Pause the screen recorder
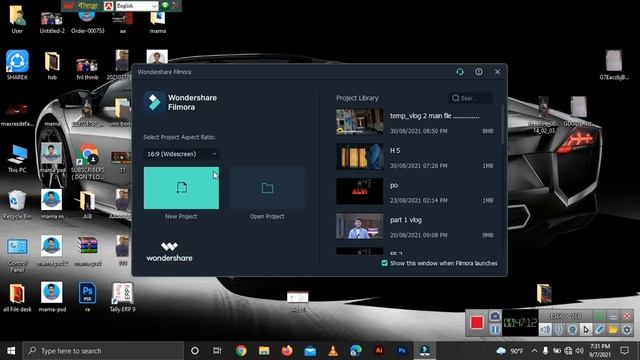This screenshot has height=360, width=640. [x=495, y=329]
